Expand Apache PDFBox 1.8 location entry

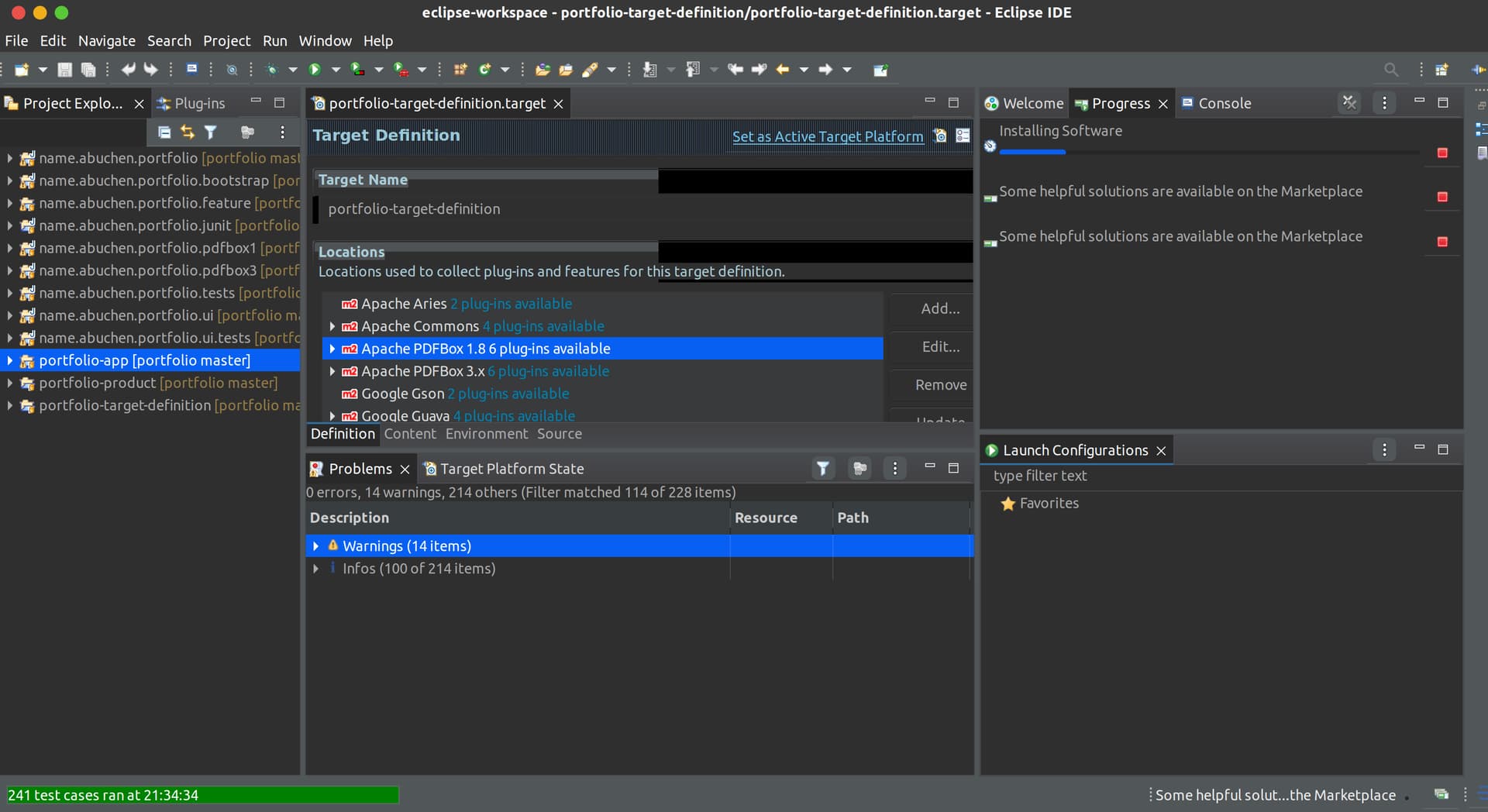pos(332,349)
